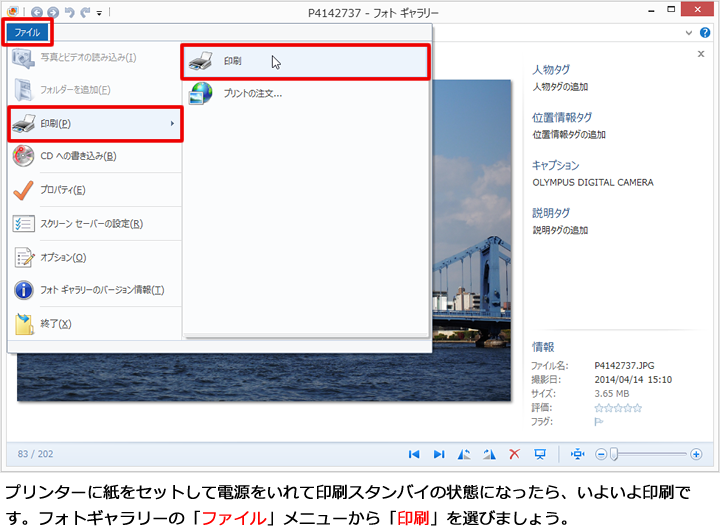Click the 人物タグ heading

[x=551, y=70]
